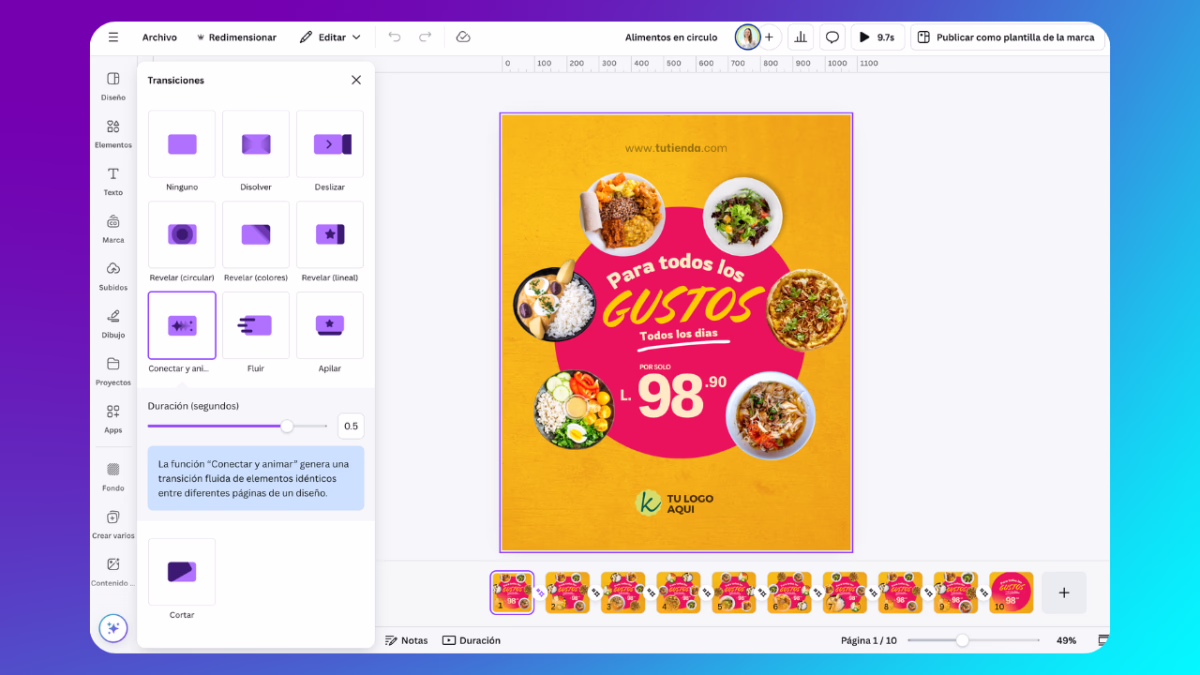1200x675 pixels.
Task: Select the Conectar y animar transition
Action: pyautogui.click(x=182, y=325)
